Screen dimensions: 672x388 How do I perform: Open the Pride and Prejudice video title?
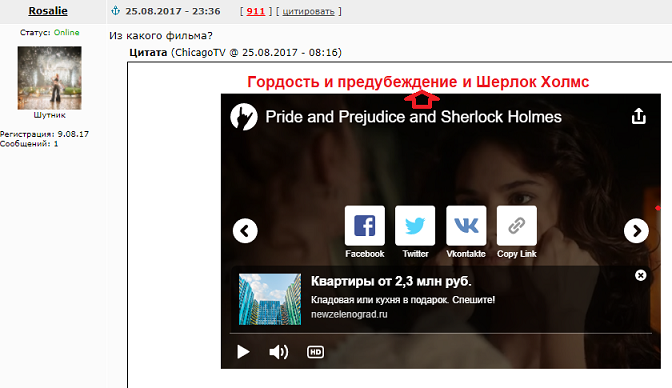413,117
